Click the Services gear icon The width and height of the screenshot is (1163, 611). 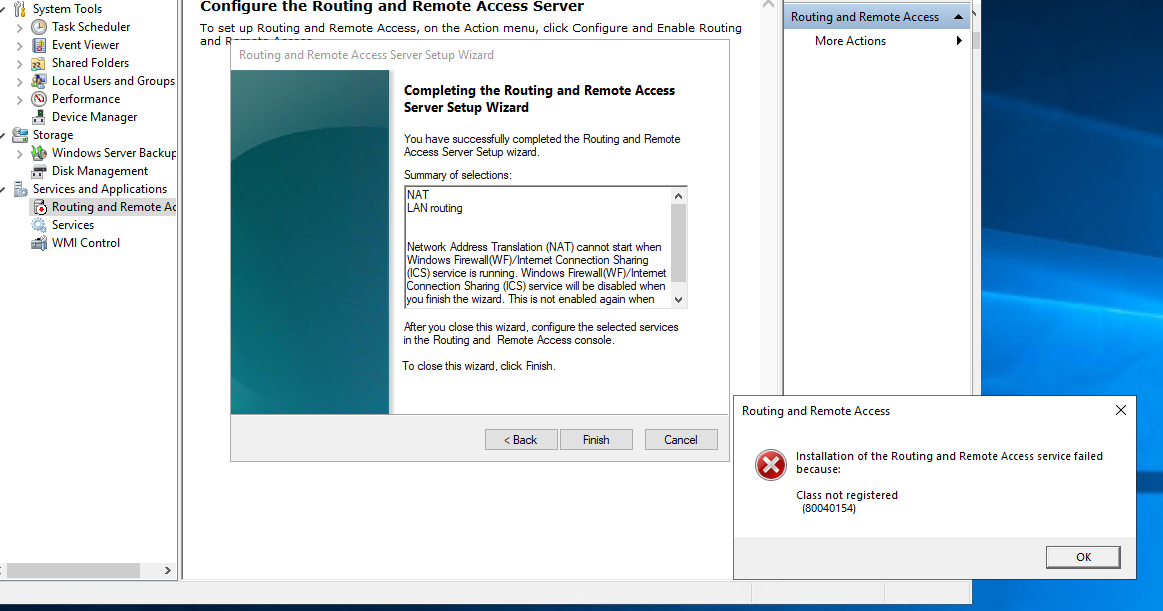click(39, 225)
